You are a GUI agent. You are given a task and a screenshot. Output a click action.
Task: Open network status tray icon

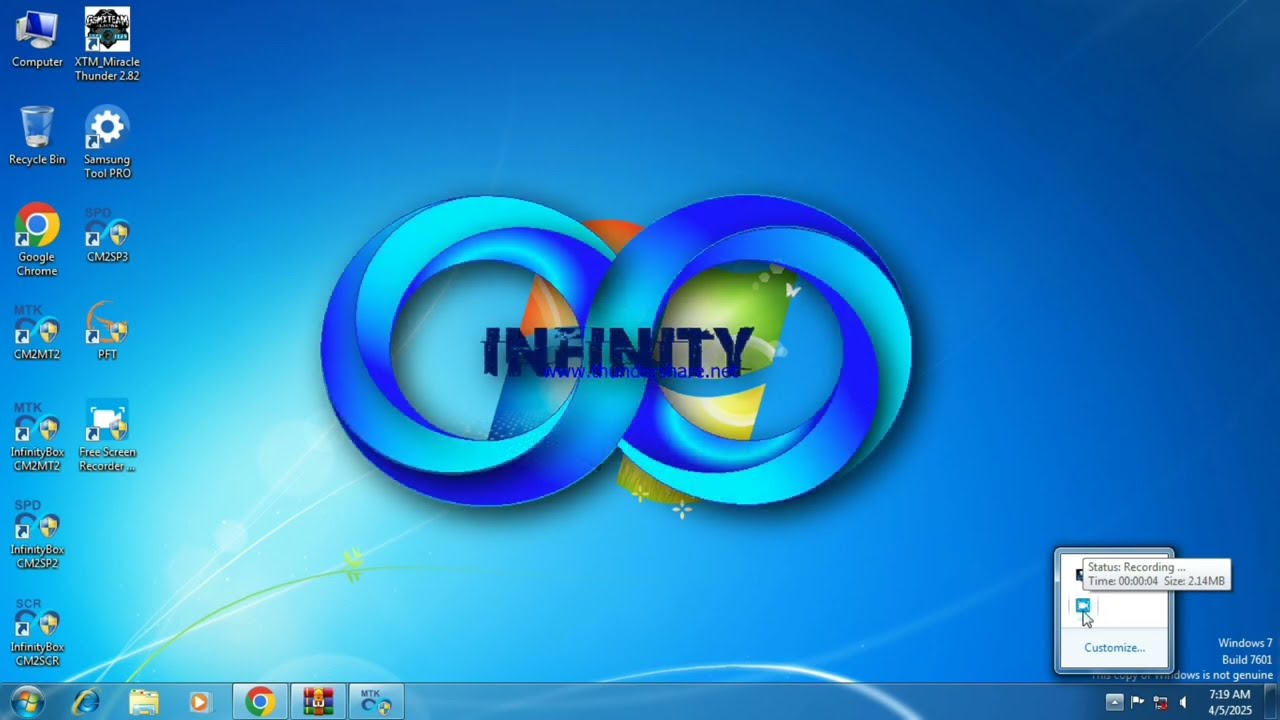1160,702
